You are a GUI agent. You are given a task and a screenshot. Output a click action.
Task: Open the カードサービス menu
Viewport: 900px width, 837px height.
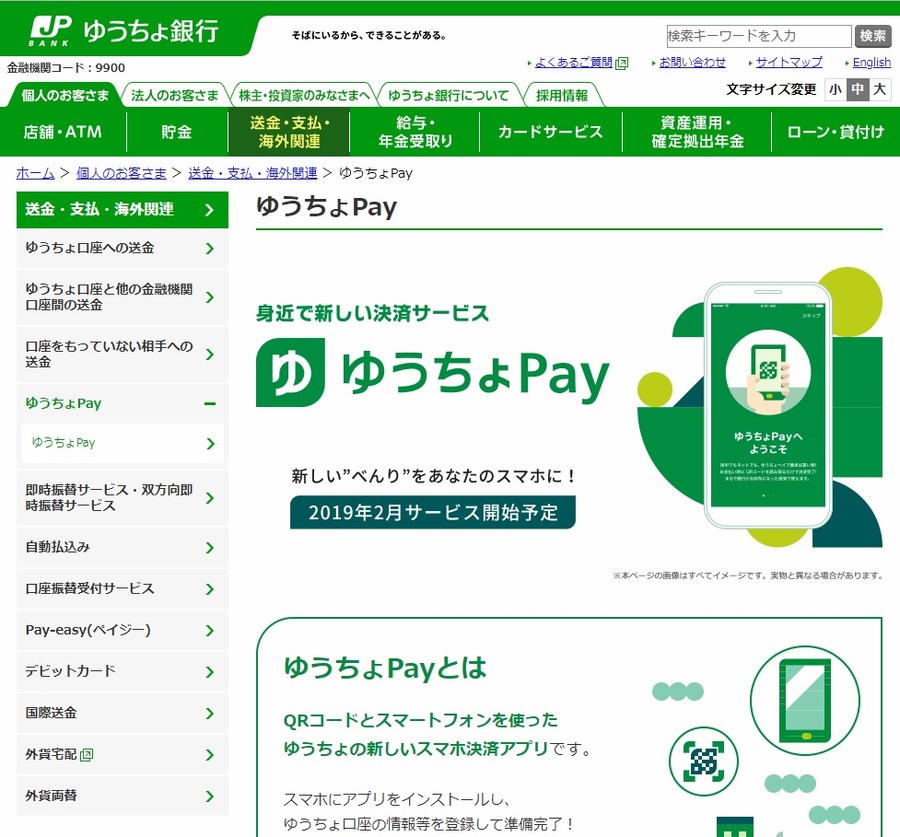[x=550, y=132]
